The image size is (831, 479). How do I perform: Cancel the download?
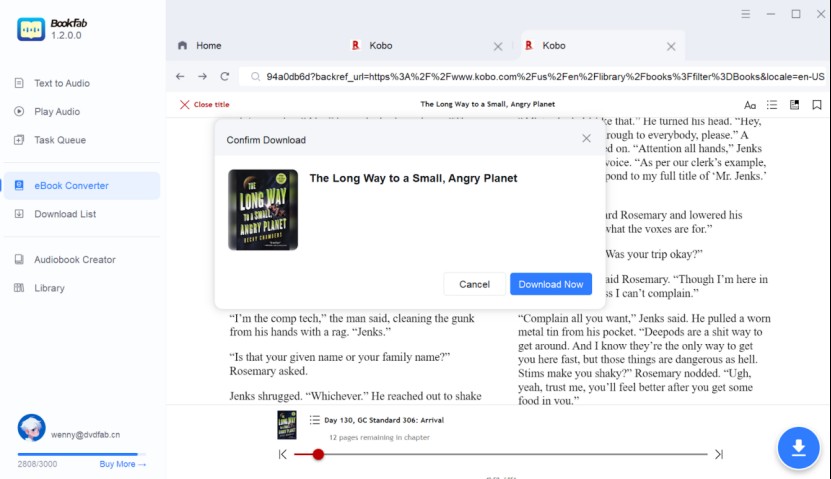[x=474, y=285]
